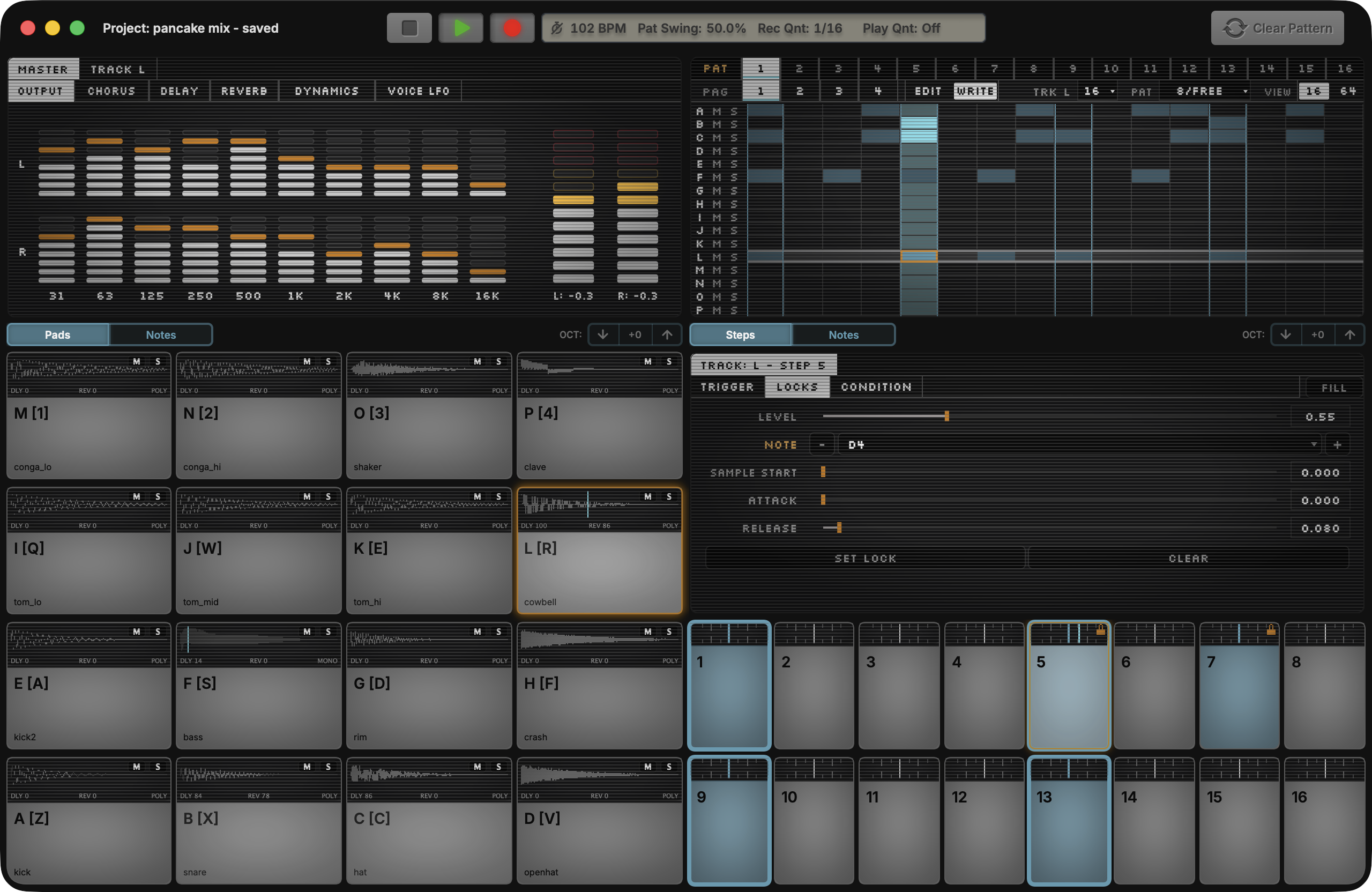Open the DYNAMICS tab
This screenshot has height=892, width=1372.
point(327,91)
